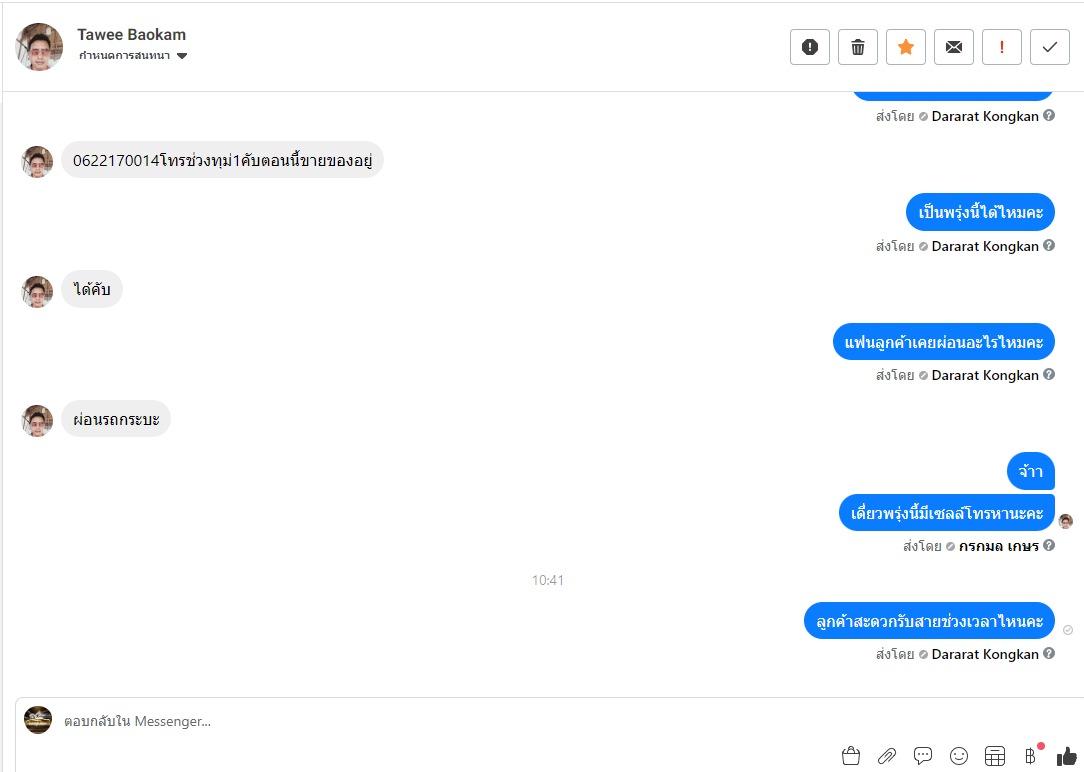Click the Tawee Baokam name link
The image size is (1084, 772).
[x=131, y=35]
